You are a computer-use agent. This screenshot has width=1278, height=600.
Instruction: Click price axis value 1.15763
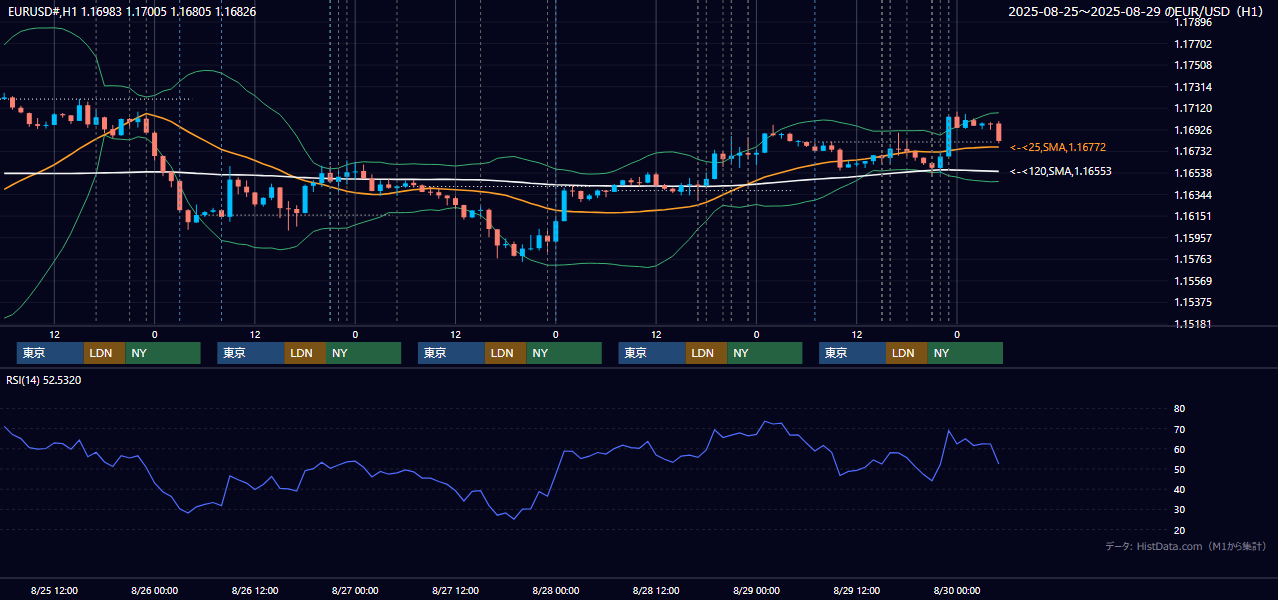(1192, 259)
